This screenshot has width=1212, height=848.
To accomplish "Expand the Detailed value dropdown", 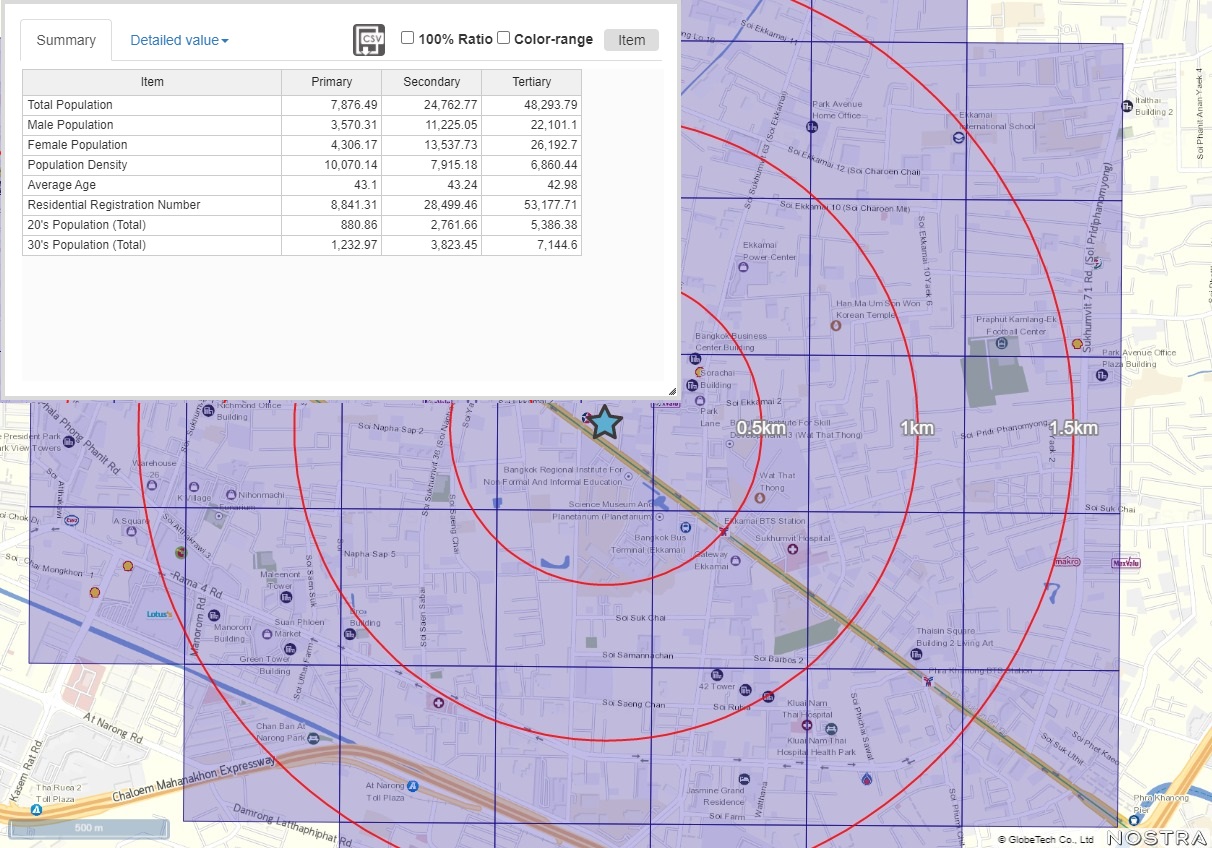I will pyautogui.click(x=180, y=40).
